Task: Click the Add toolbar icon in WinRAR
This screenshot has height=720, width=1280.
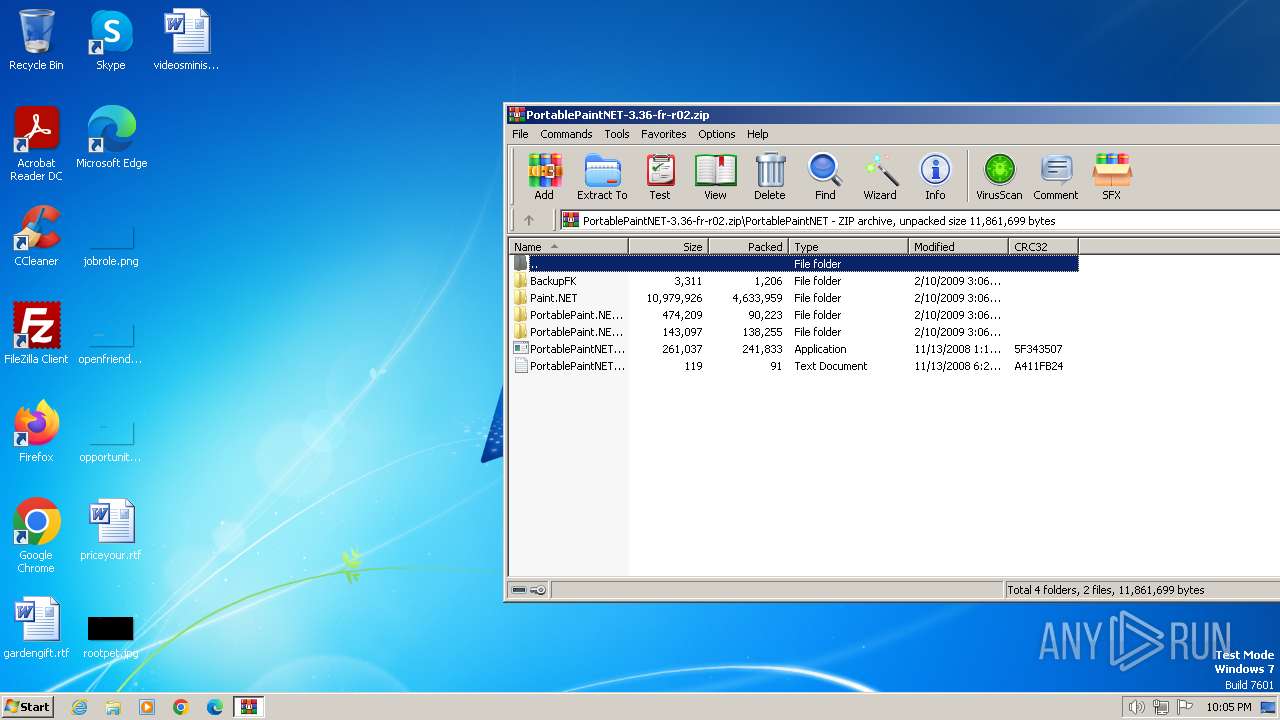Action: tap(544, 177)
